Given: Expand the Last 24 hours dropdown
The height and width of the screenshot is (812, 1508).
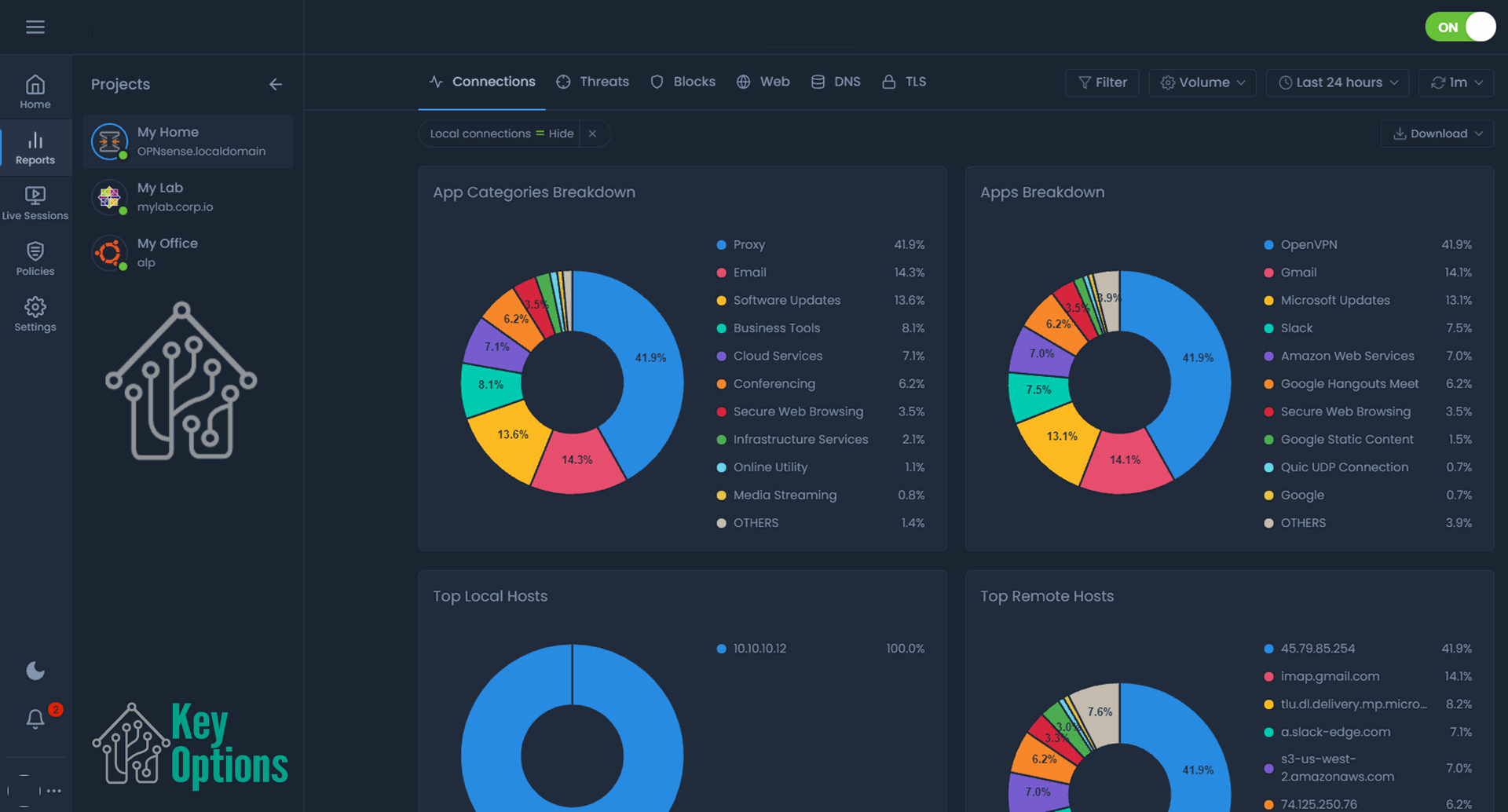Looking at the screenshot, I should 1336,82.
